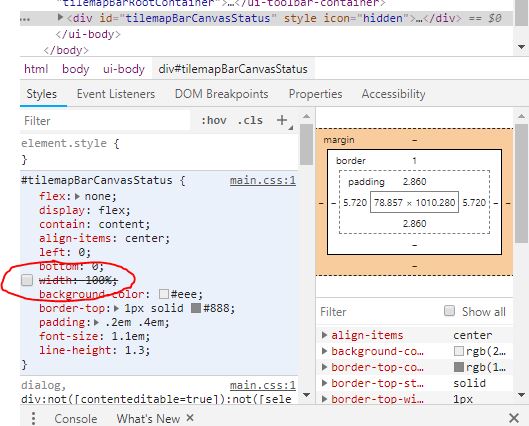Open the #eee background color swatch

pyautogui.click(x=164, y=294)
